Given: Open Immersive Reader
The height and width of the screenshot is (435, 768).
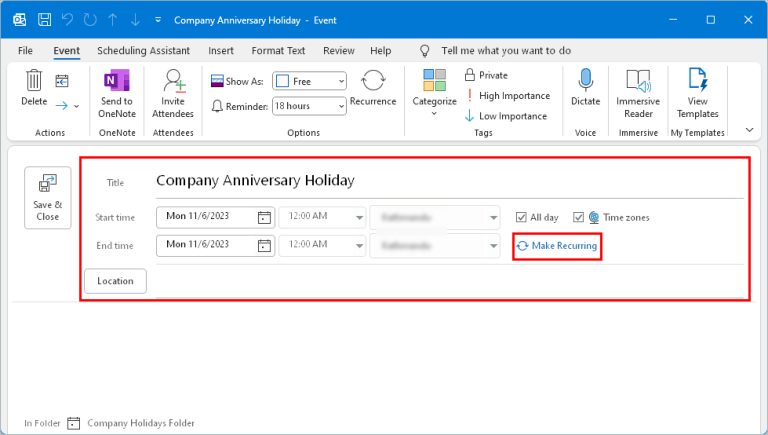Looking at the screenshot, I should [638, 94].
